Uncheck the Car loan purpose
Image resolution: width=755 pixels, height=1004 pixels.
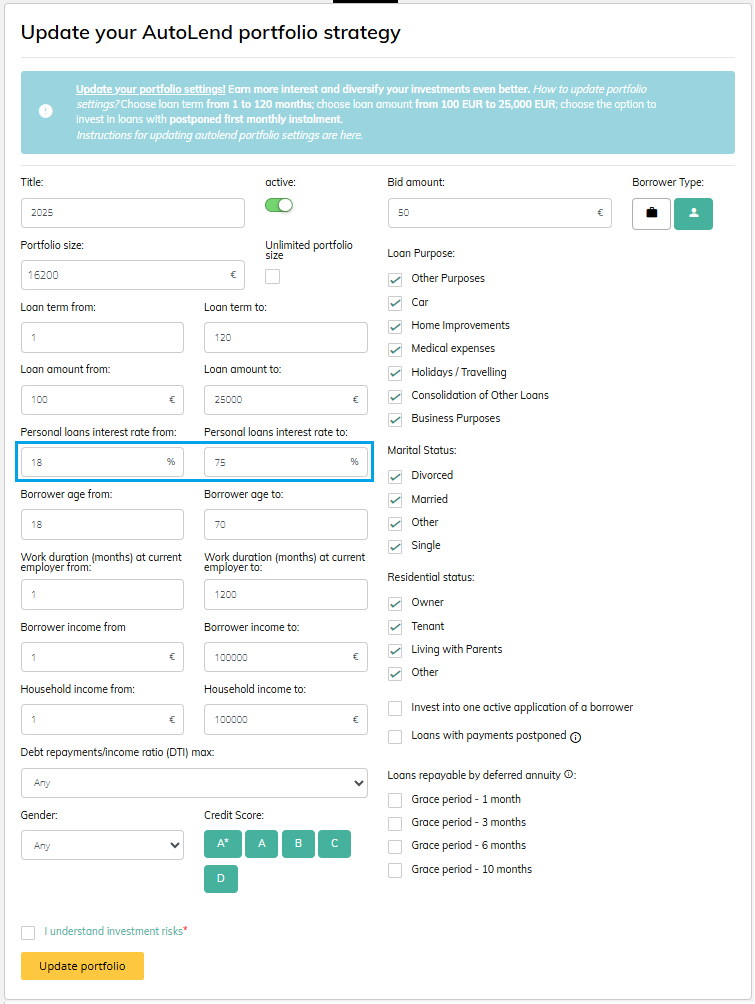point(395,302)
